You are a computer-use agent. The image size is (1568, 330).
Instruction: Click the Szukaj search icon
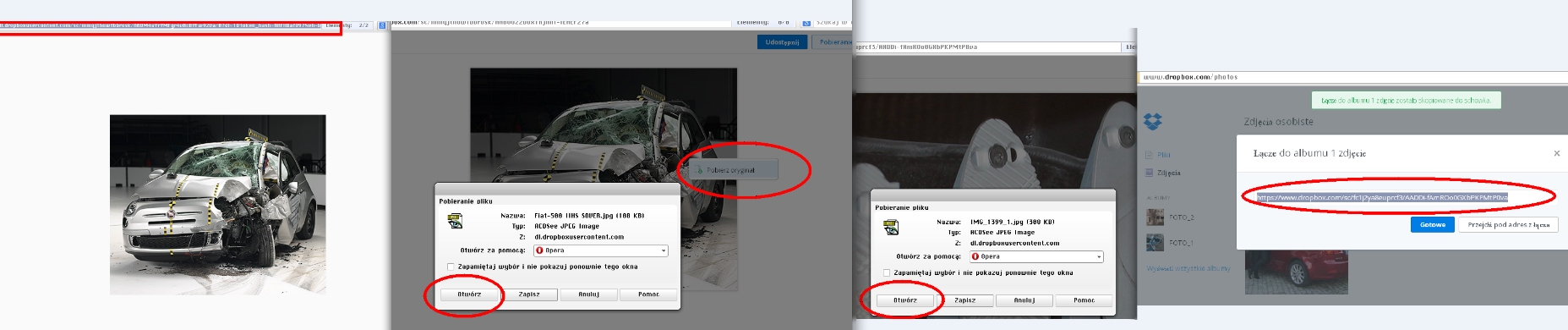(x=806, y=23)
